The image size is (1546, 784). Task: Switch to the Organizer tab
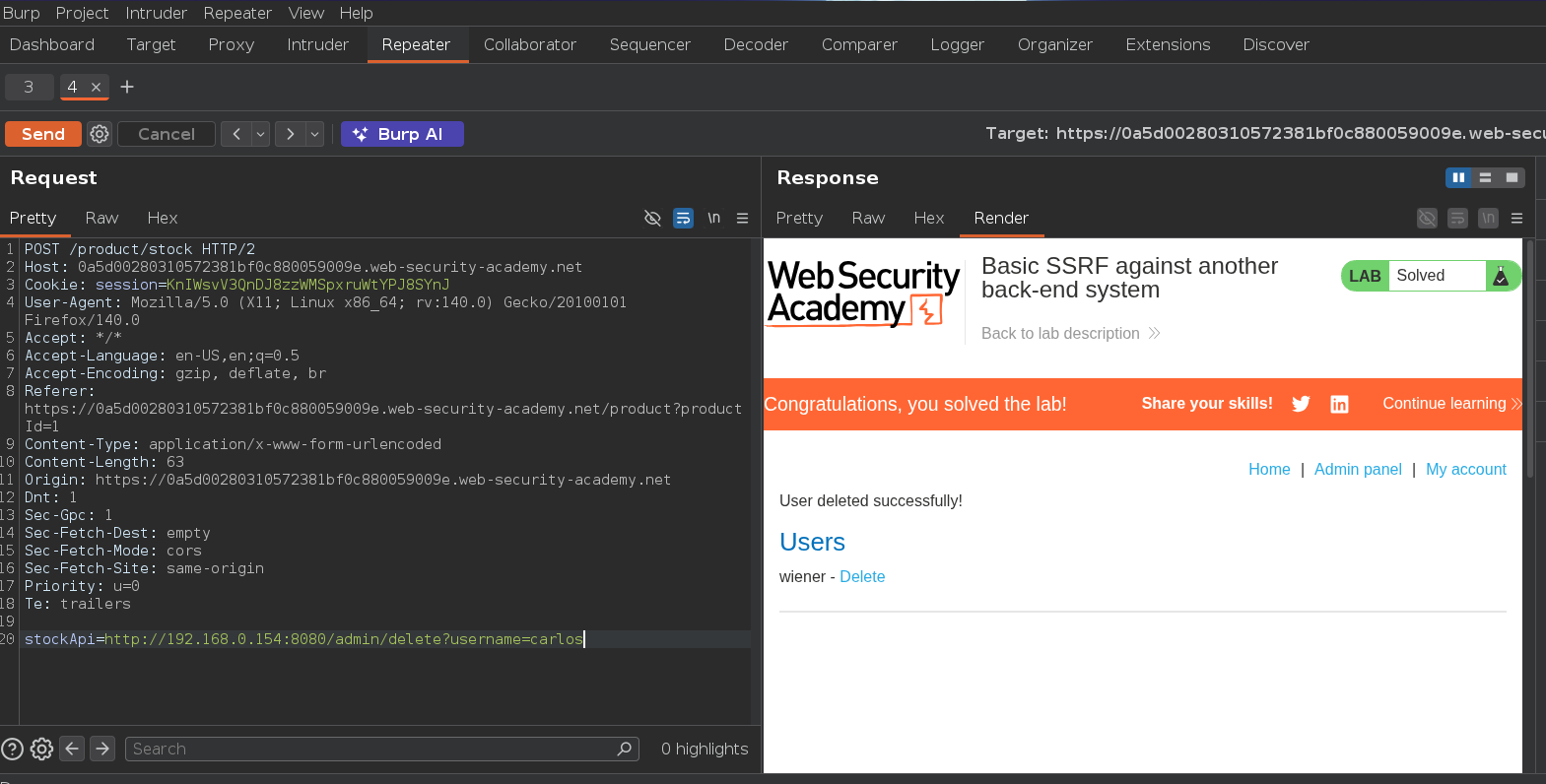pos(1055,44)
